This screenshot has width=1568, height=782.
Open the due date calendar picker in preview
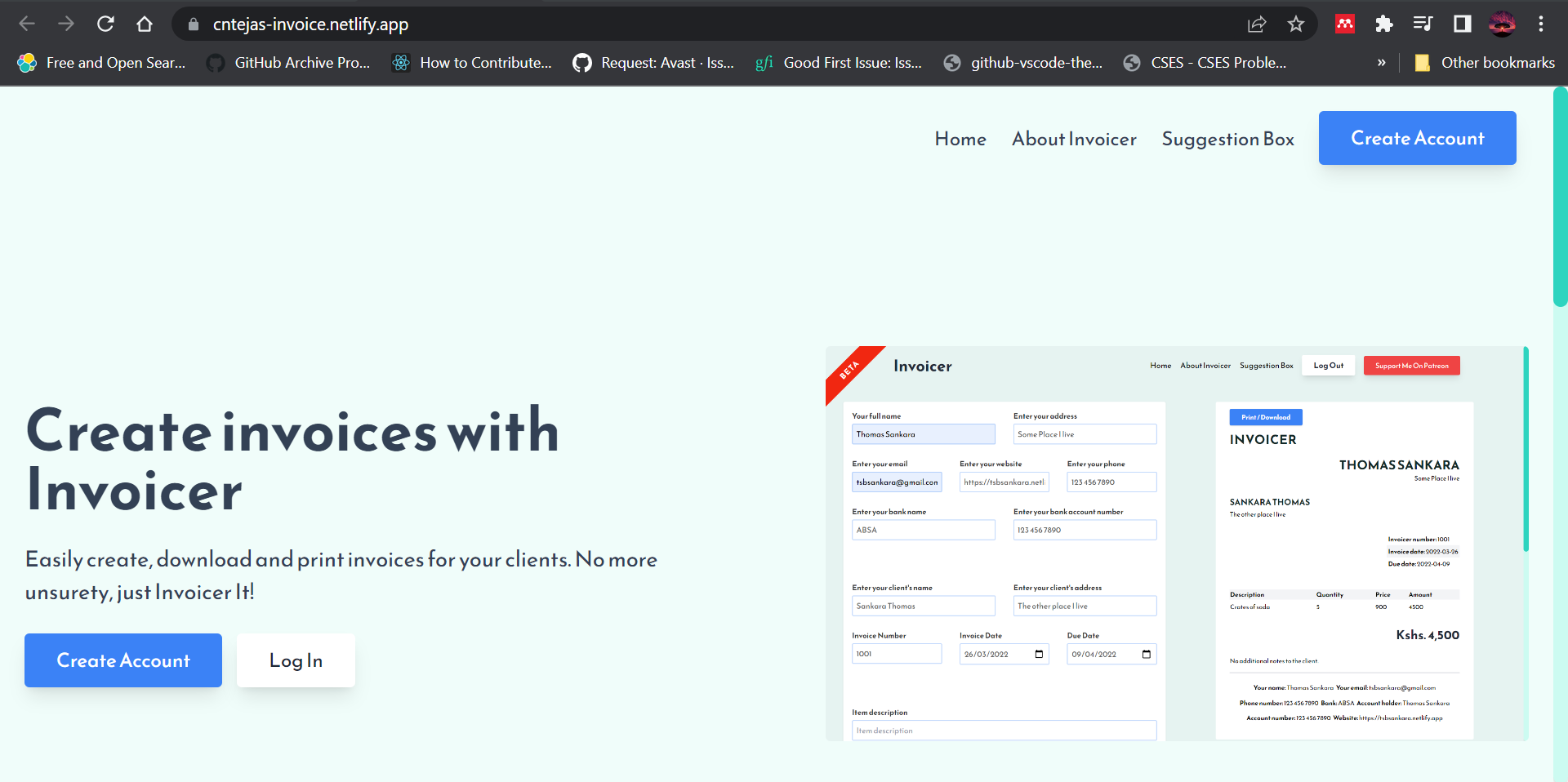tap(1146, 654)
